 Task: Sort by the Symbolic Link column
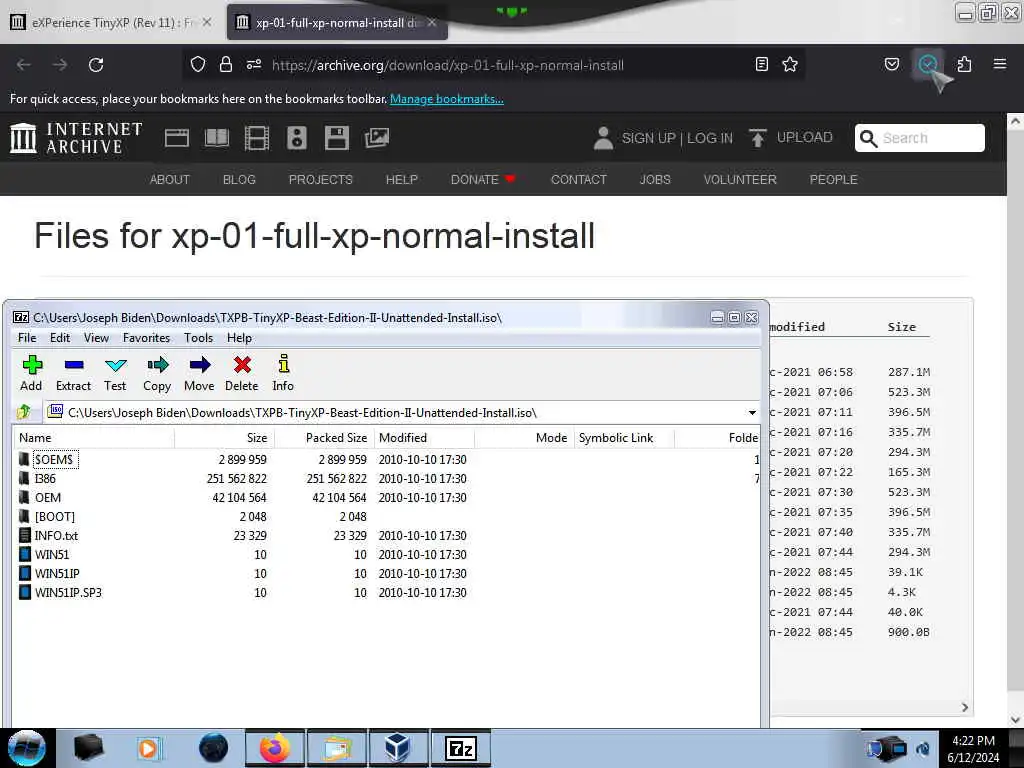pyautogui.click(x=624, y=438)
